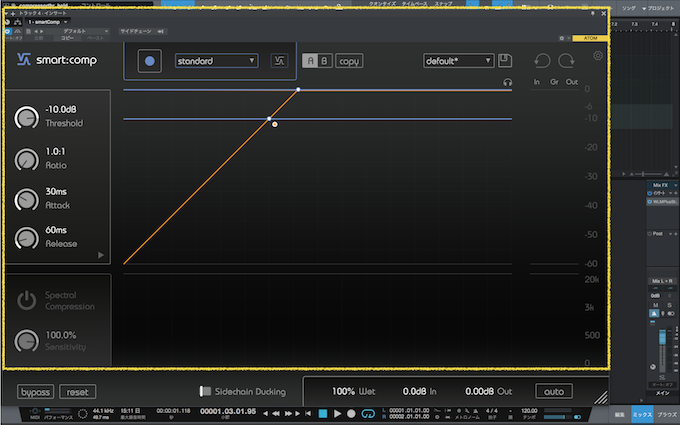Click the 120.00 tempo value

(529, 410)
